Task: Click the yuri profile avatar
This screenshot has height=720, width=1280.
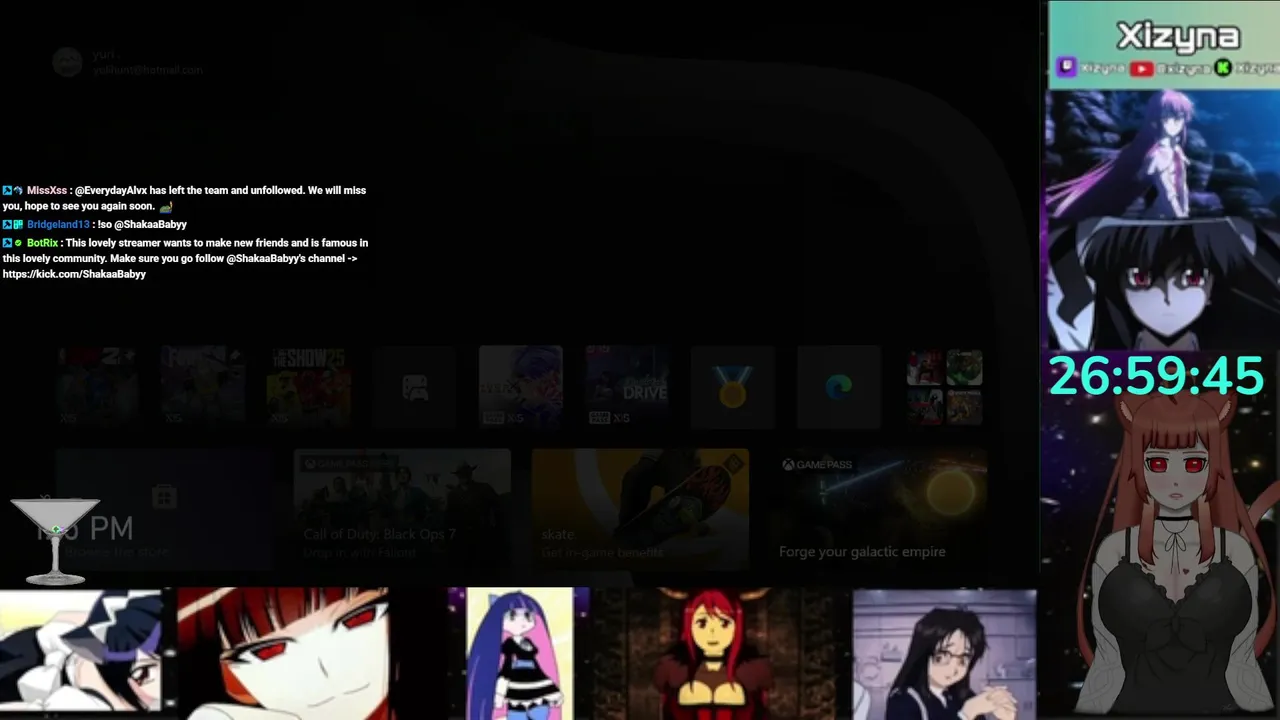Action: coord(67,62)
